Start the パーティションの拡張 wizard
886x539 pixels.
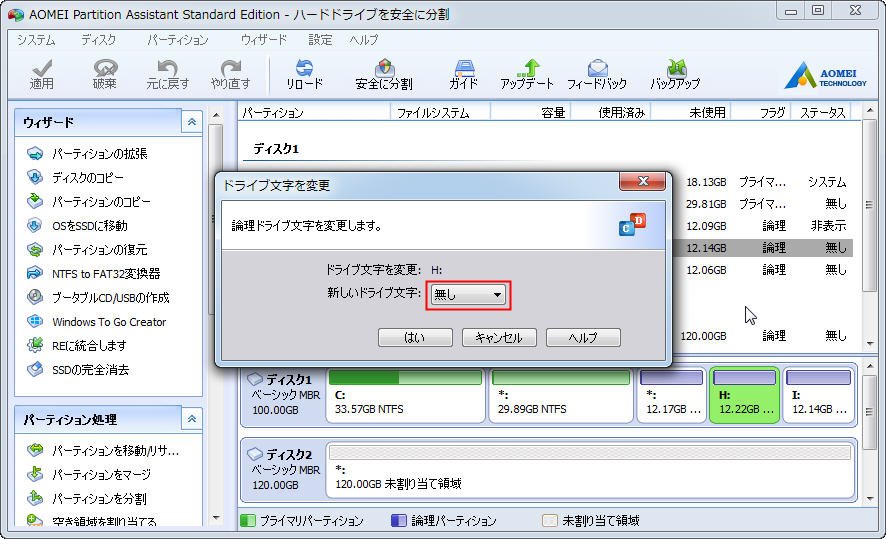point(88,154)
